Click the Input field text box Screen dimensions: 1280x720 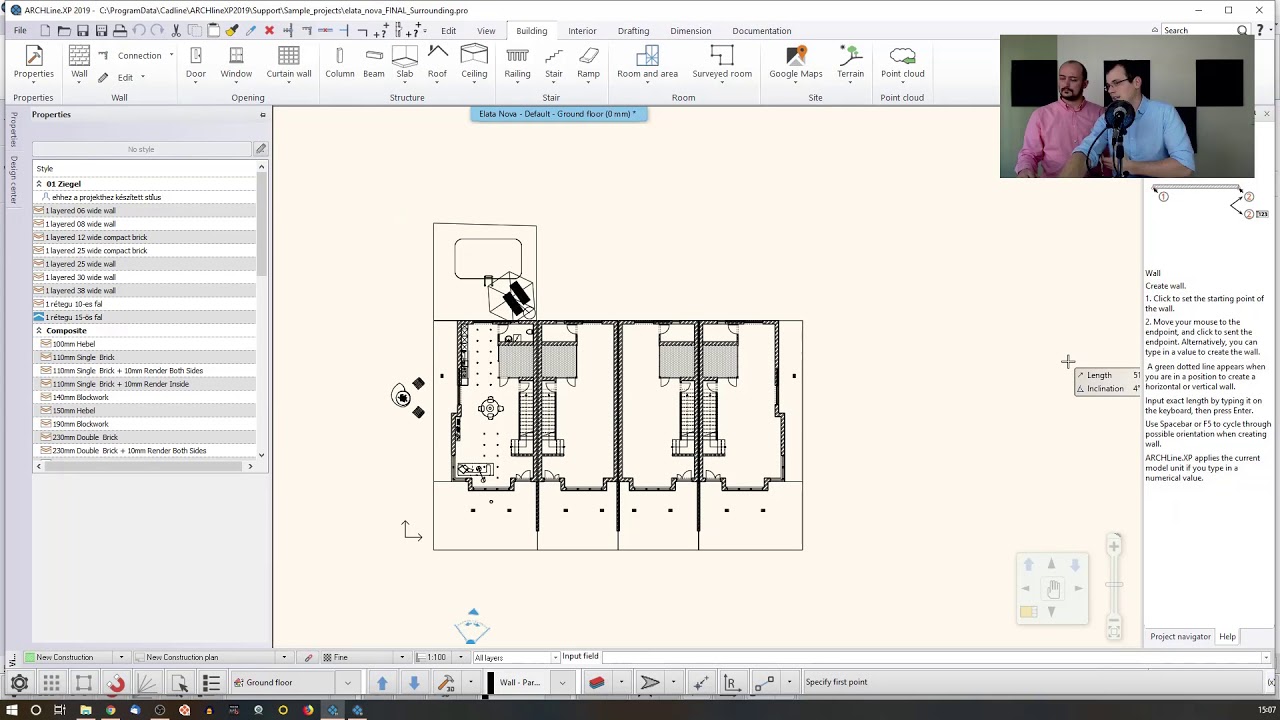tap(935, 657)
